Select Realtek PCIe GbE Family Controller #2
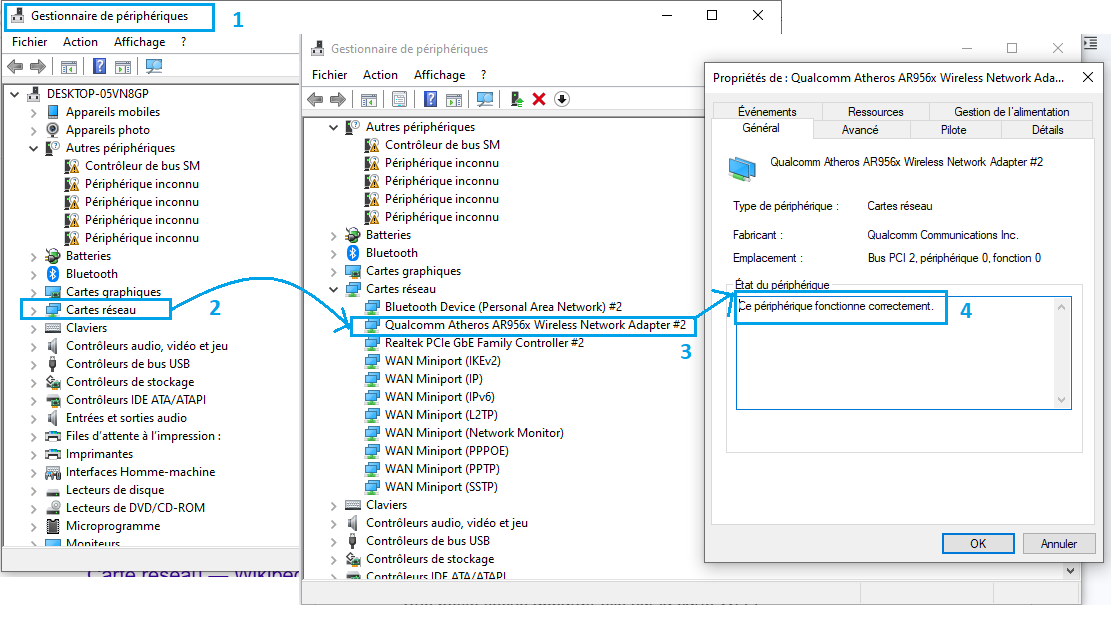 point(485,343)
